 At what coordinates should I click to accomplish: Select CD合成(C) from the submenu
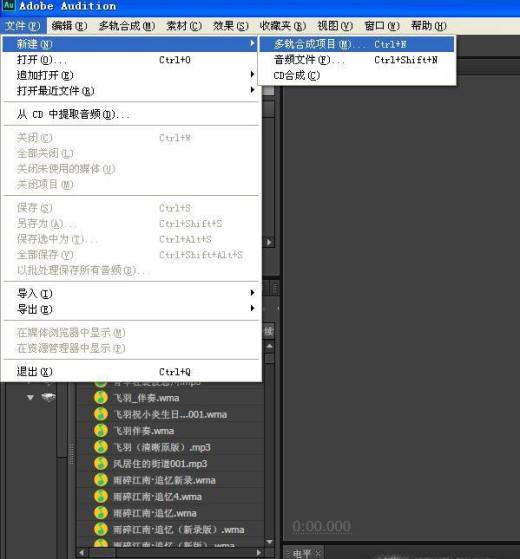(356, 75)
